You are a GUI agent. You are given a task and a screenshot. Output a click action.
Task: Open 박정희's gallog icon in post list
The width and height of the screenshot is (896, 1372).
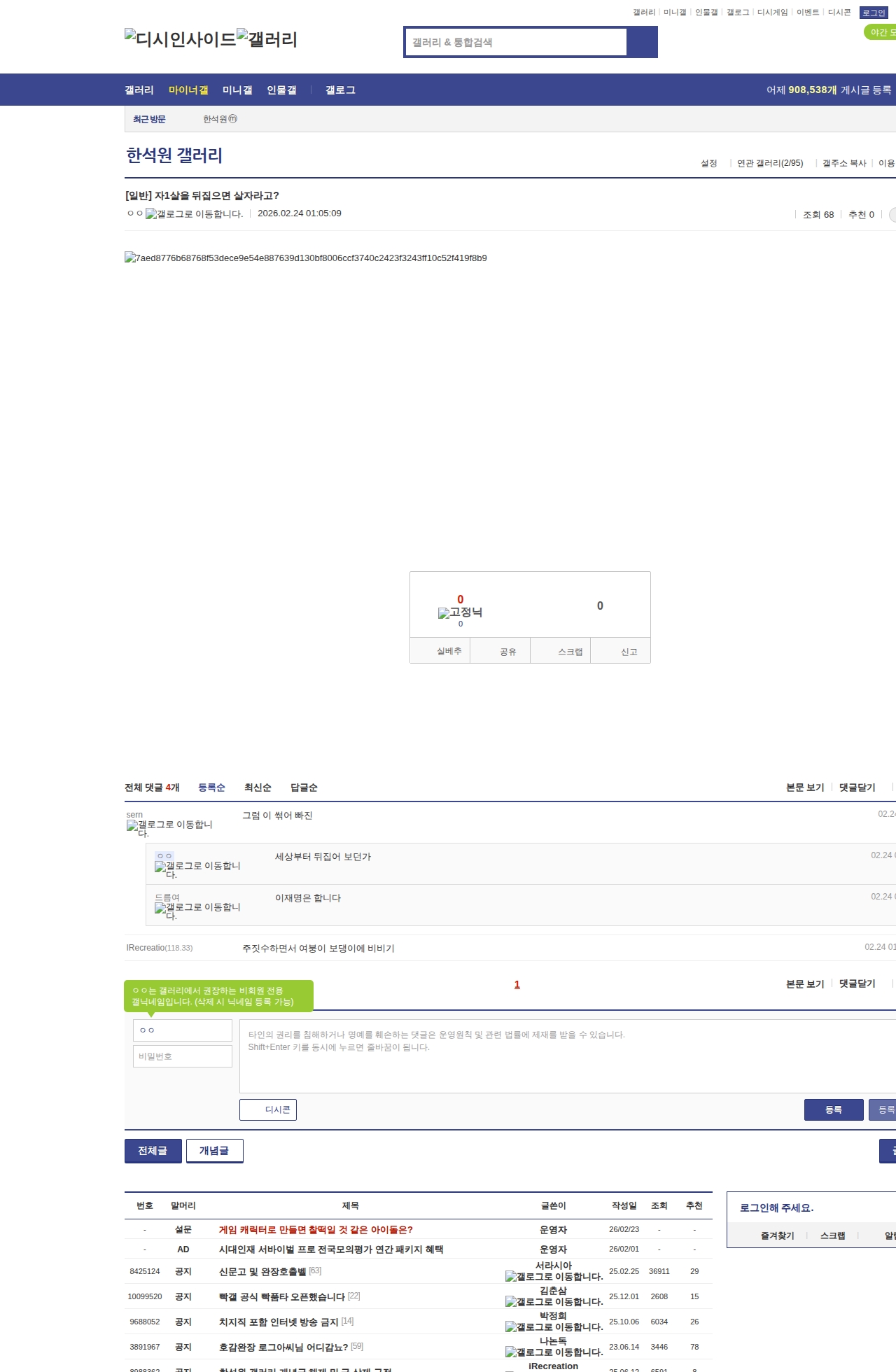pyautogui.click(x=554, y=1327)
